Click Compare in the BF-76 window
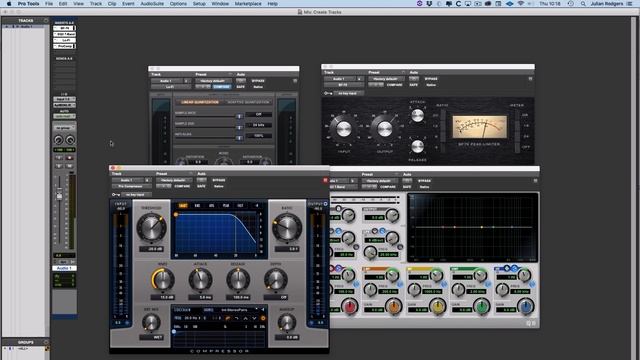The height and width of the screenshot is (360, 640). (394, 85)
